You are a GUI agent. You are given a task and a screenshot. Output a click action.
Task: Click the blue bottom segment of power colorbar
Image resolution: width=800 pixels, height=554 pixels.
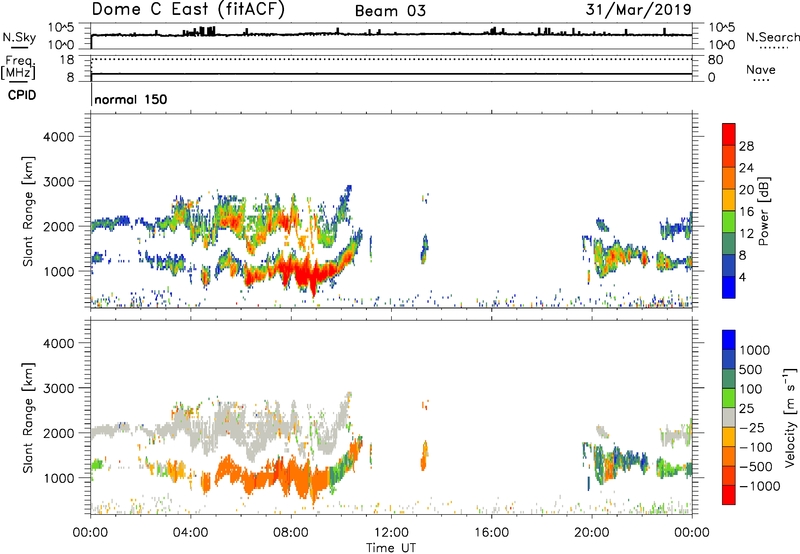pyautogui.click(x=729, y=287)
